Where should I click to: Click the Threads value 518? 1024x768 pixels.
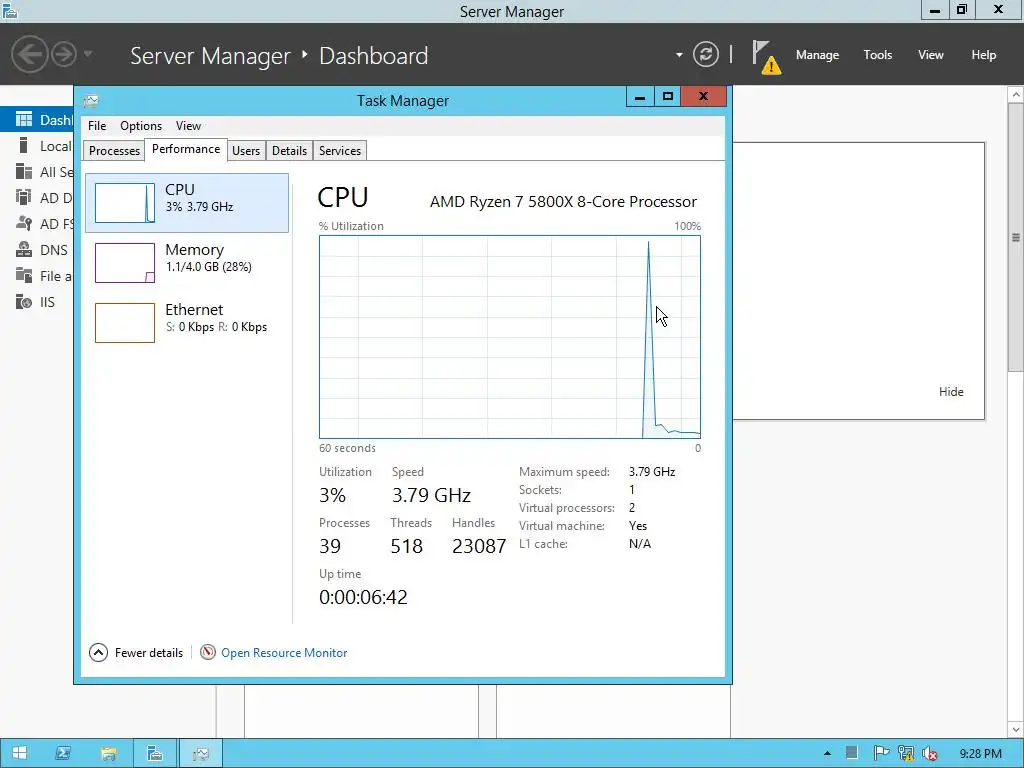coord(406,546)
